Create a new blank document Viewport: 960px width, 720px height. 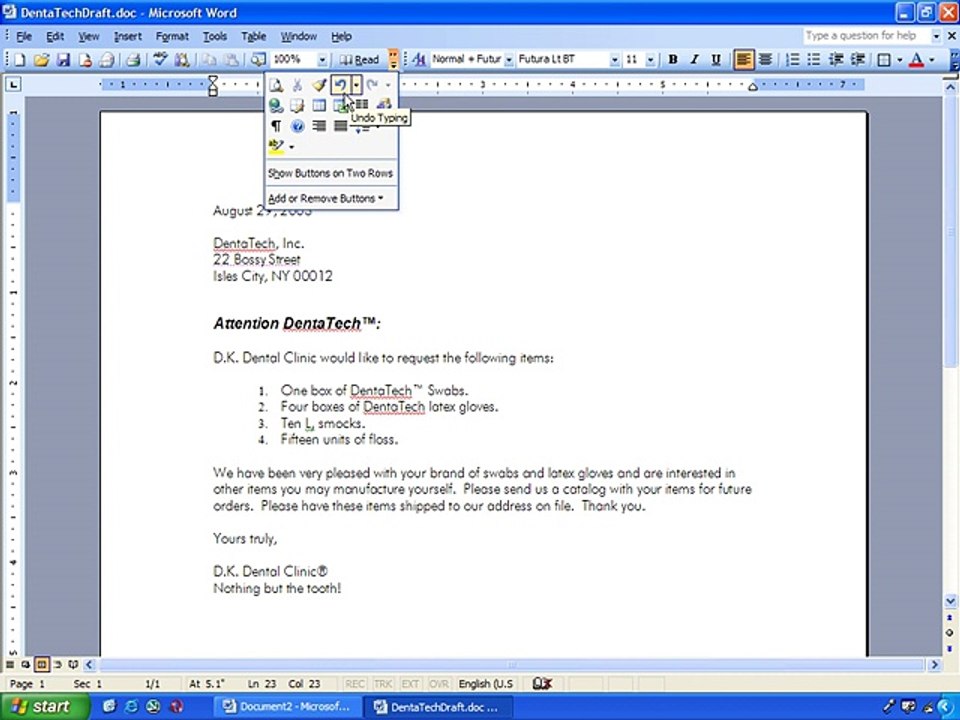pos(20,59)
